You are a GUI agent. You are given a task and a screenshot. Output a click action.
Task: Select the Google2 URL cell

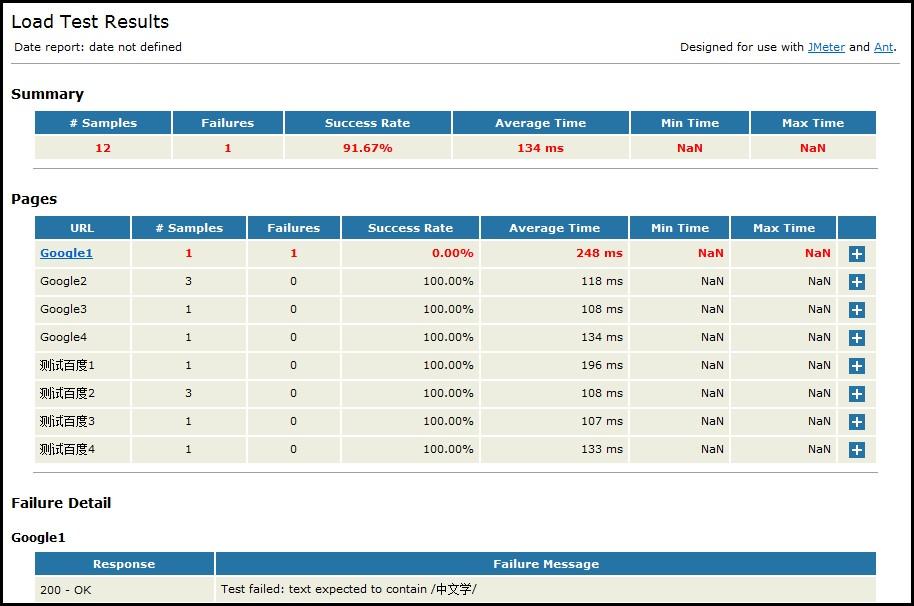coord(82,281)
